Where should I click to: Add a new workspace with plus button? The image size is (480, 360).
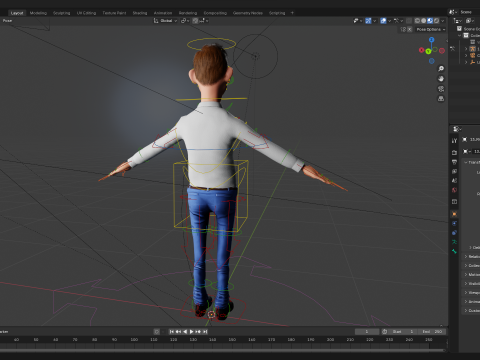click(292, 13)
